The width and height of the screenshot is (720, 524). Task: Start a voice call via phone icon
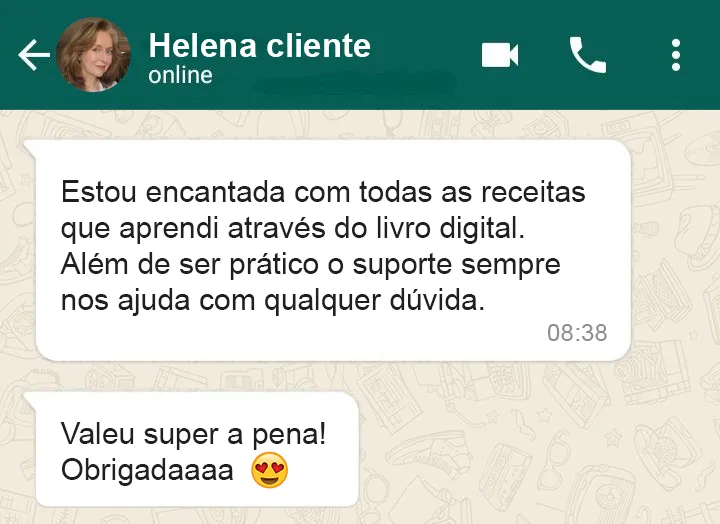pos(587,55)
